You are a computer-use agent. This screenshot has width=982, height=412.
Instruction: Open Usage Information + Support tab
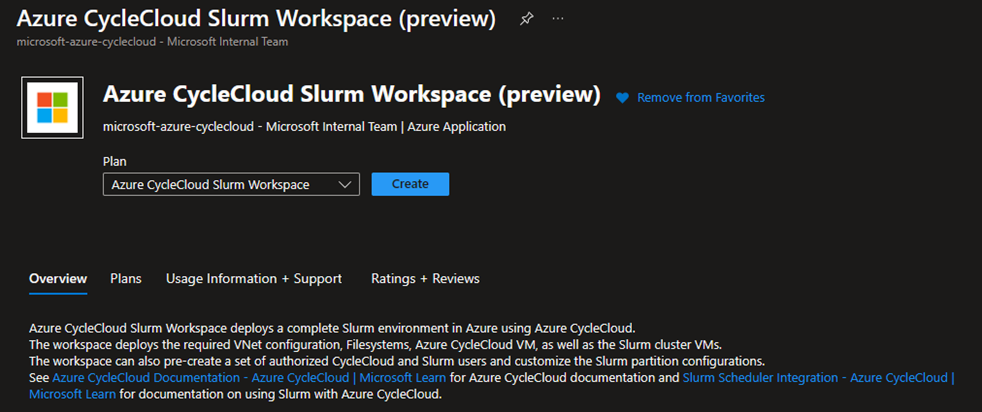(254, 279)
